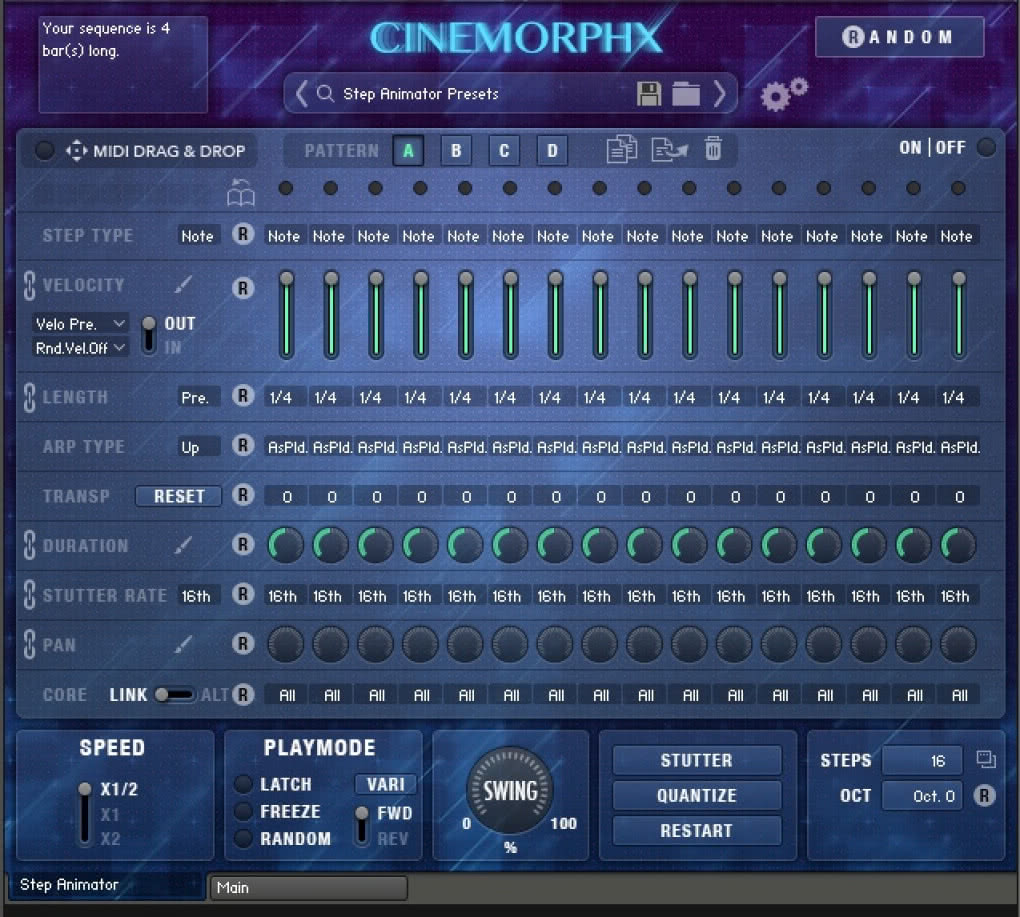
Task: Click the Main tab field
Action: point(308,887)
